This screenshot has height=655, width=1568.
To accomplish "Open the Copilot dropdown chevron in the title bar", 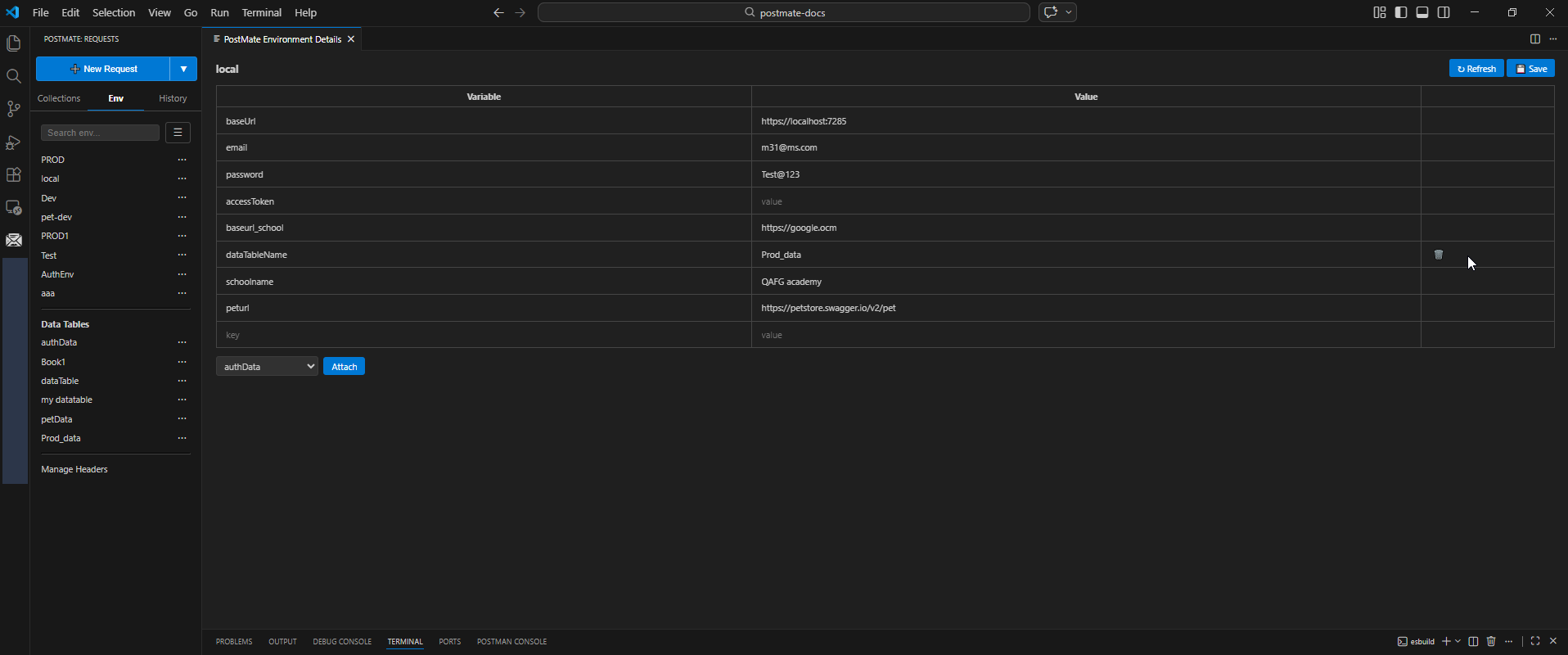I will [1068, 12].
